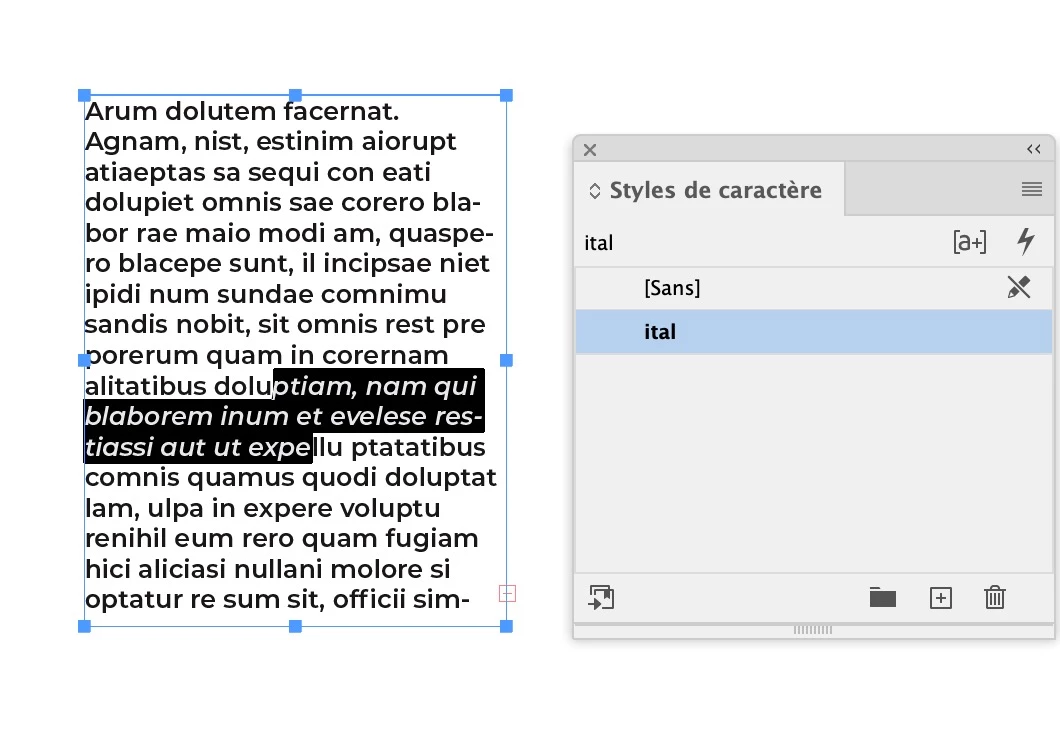Click the word "ptatatibus" in the text
This screenshot has height=748, width=1060.
tap(418, 448)
